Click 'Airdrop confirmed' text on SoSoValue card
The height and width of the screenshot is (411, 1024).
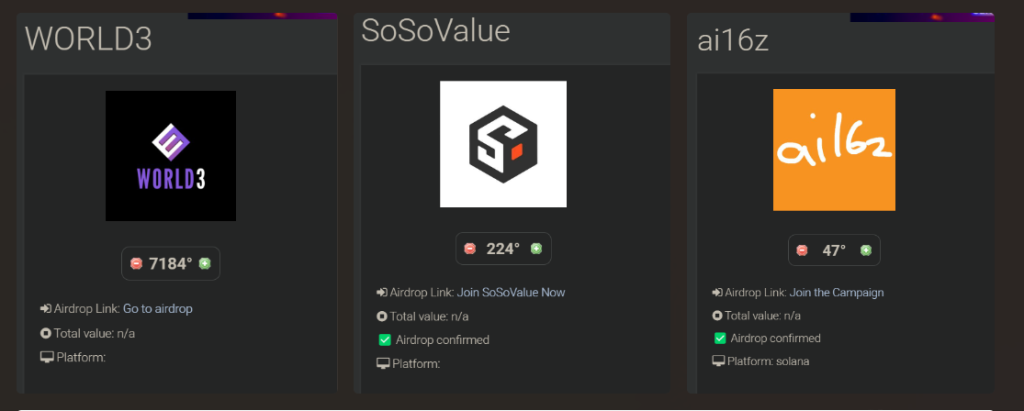[x=442, y=340]
